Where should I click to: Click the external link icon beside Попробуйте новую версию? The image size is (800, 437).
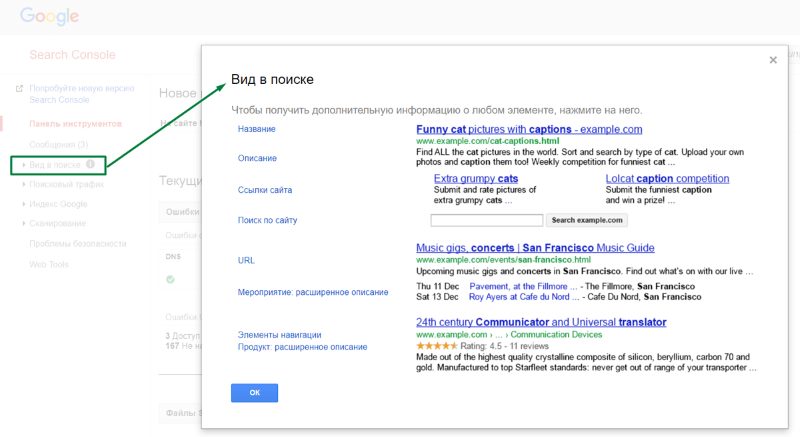coord(19,89)
